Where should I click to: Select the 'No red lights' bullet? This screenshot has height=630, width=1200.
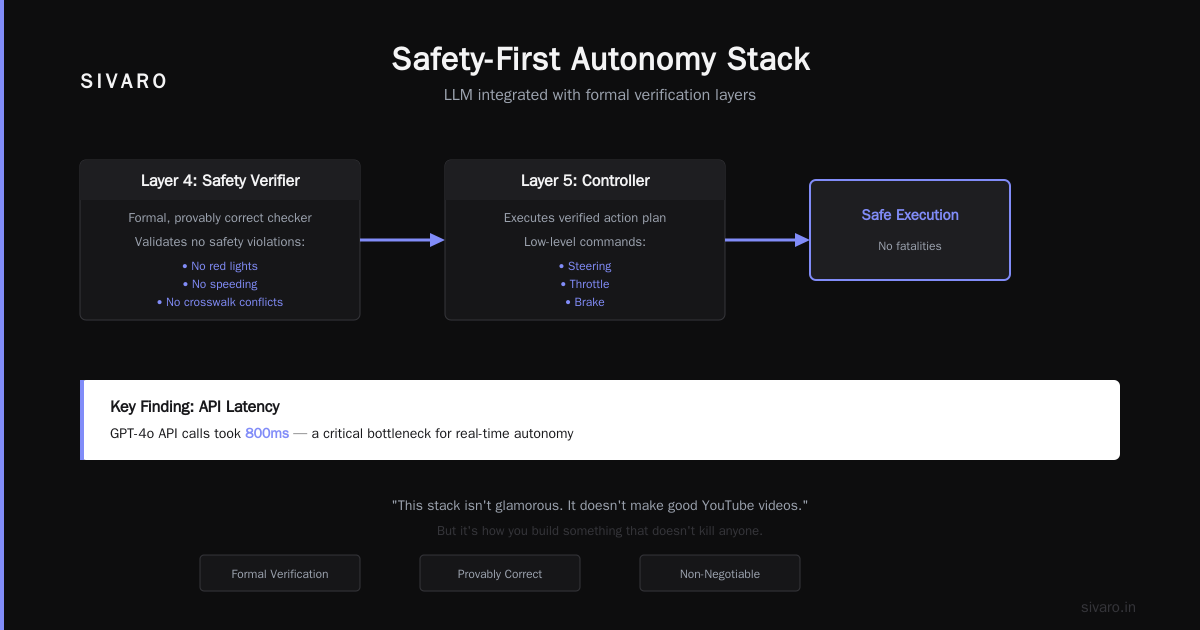pos(220,266)
